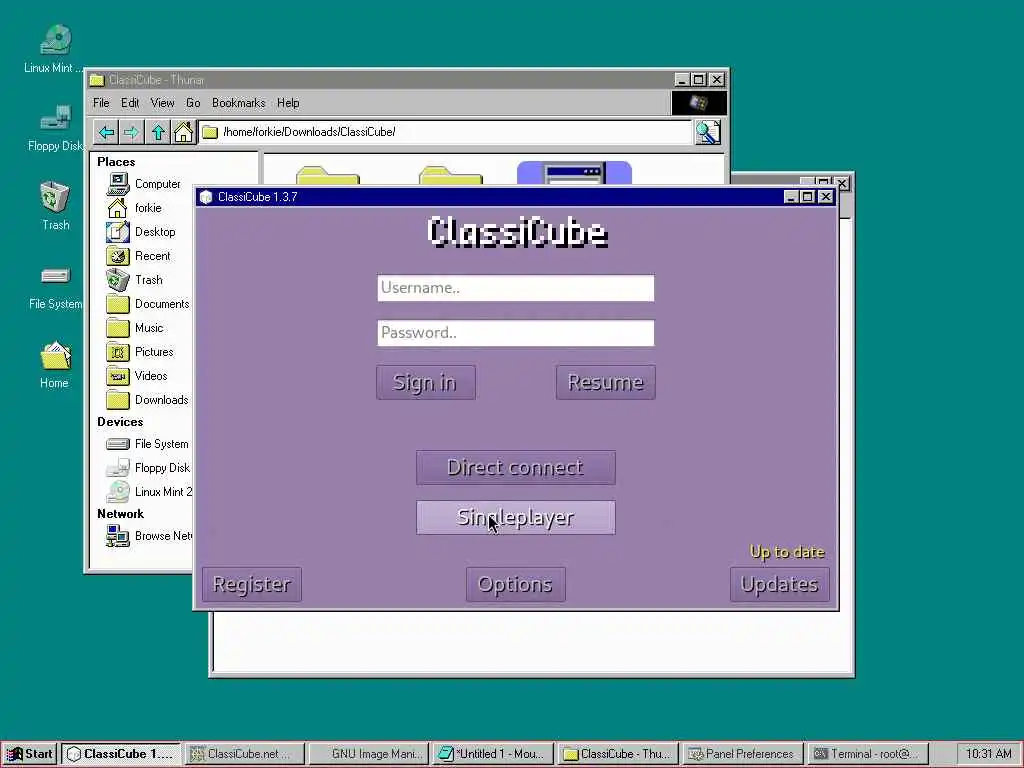Select Trash in the Places sidebar
1024x768 pixels.
(135, 280)
